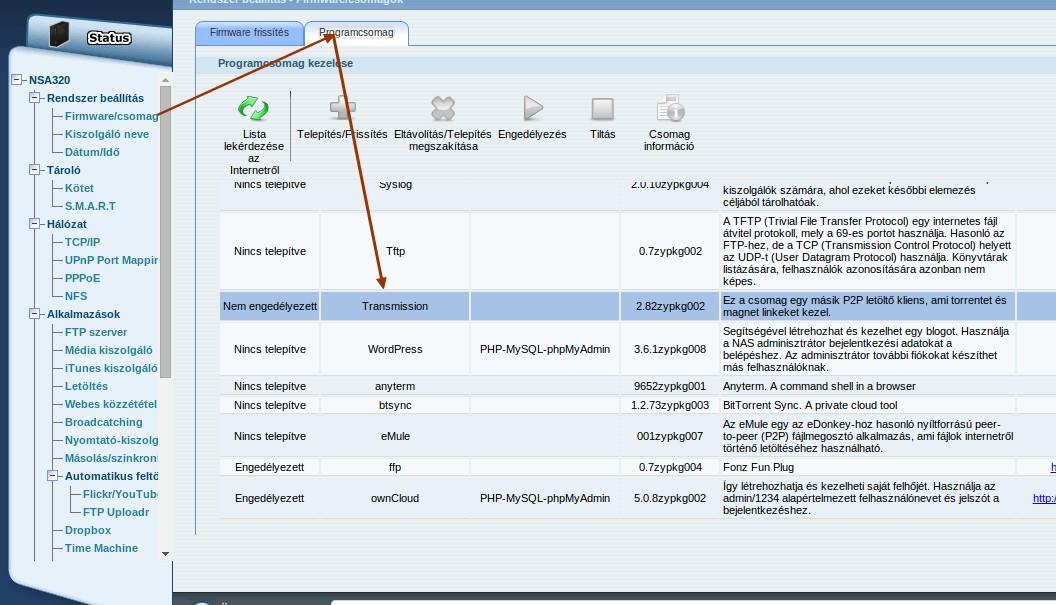
Task: Open NFS settings
Action: (76, 296)
